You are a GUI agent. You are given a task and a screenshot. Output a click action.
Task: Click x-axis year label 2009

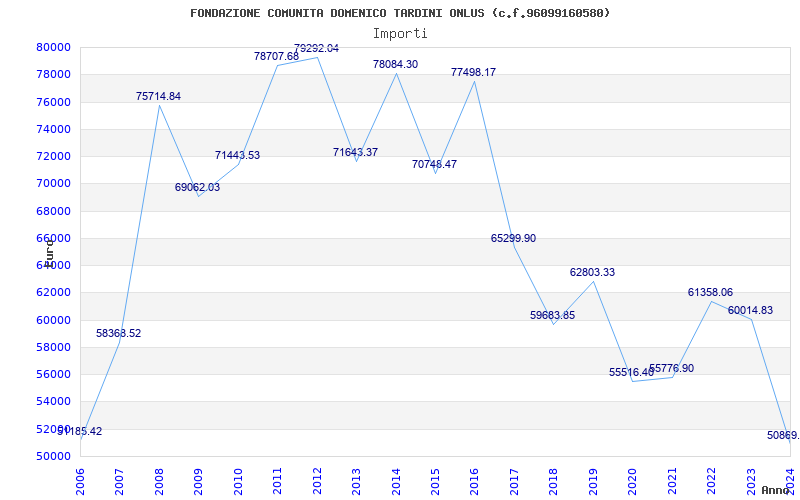pos(198,482)
